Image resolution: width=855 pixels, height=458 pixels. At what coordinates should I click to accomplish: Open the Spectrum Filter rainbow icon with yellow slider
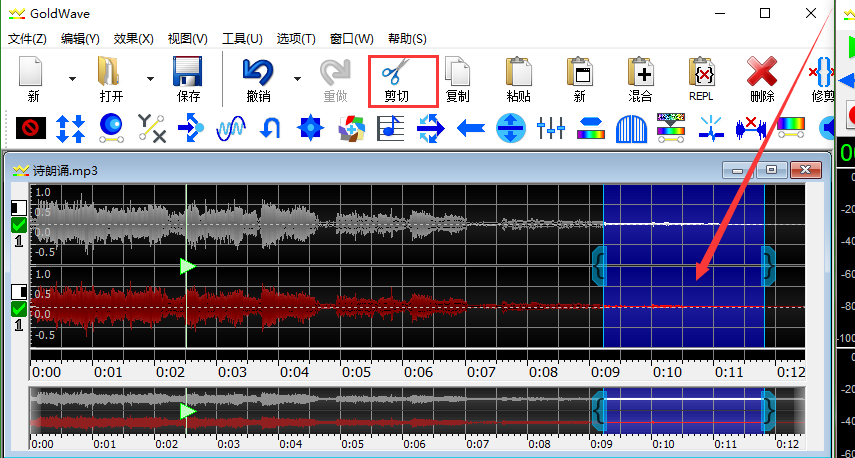pyautogui.click(x=791, y=128)
